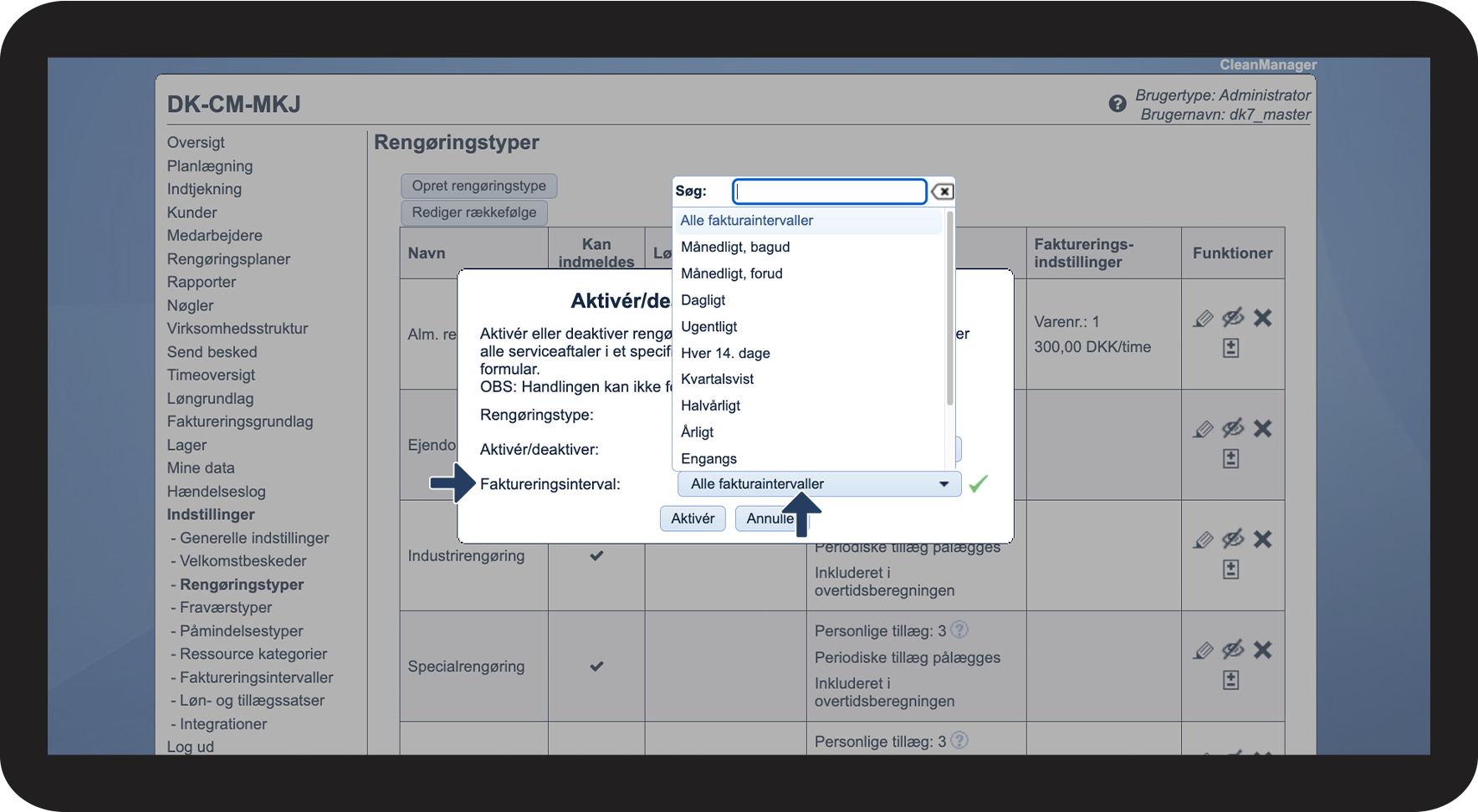Screen dimensions: 1478x812
Task: Open 'Send besked' in the sidebar
Action: [x=212, y=352]
